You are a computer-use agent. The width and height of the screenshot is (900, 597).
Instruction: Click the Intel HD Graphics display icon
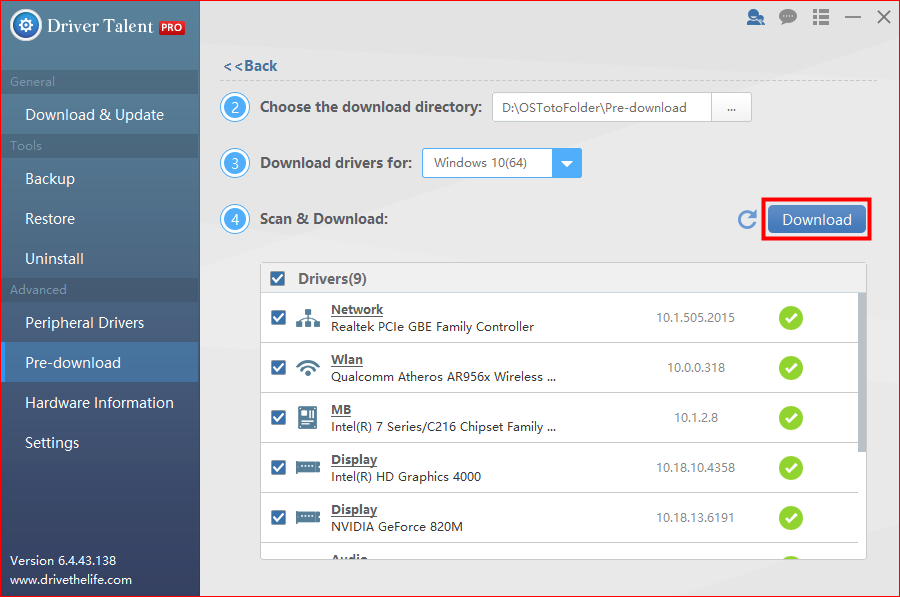coord(308,468)
